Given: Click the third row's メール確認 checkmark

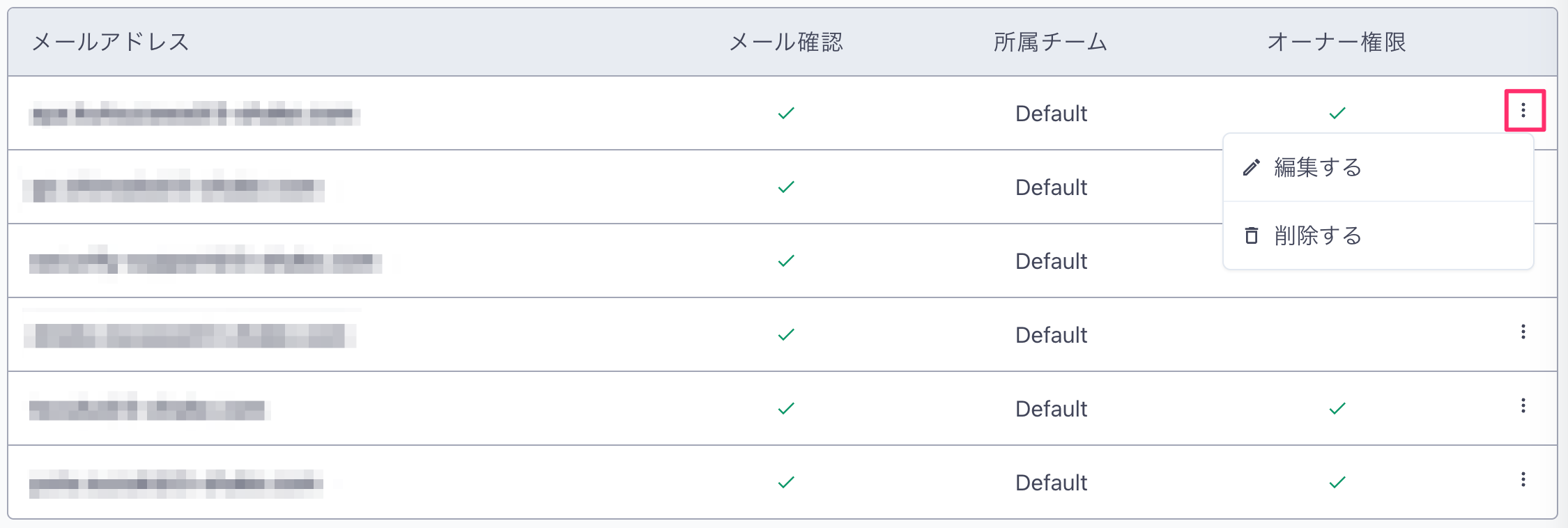Looking at the screenshot, I should (786, 261).
